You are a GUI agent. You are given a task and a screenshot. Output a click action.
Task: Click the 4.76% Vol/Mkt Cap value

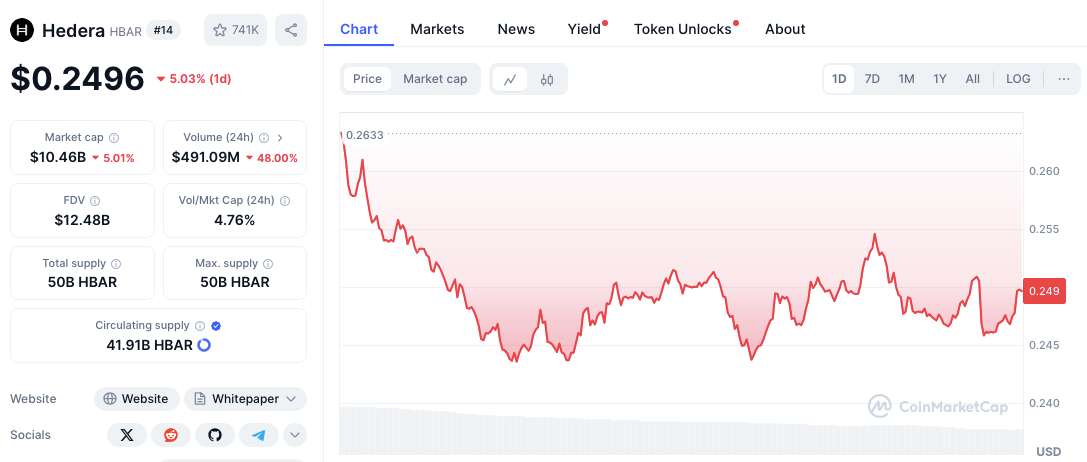pyautogui.click(x=235, y=221)
